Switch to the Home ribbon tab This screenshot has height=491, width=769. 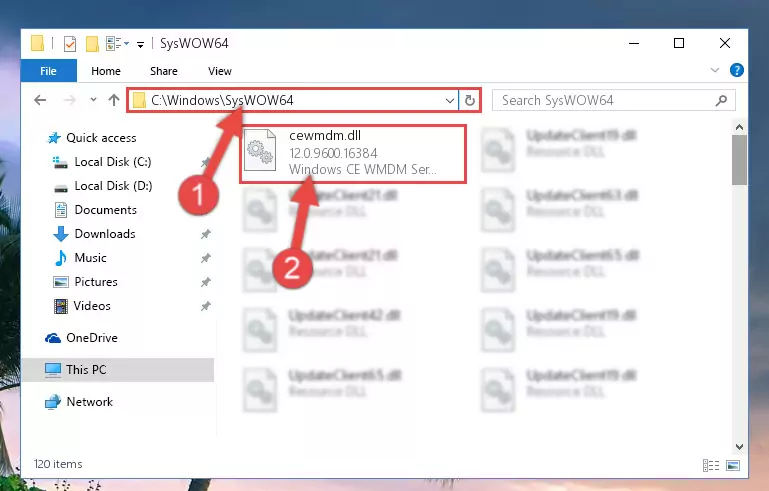pyautogui.click(x=106, y=71)
